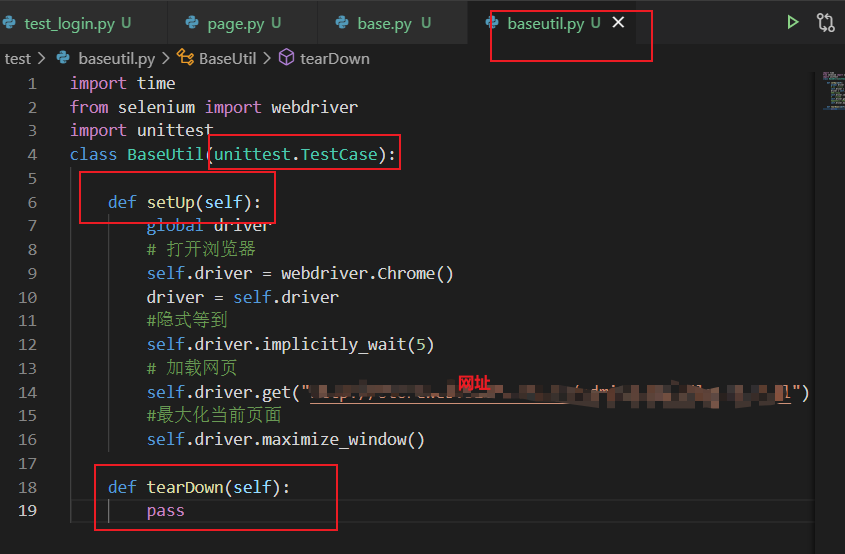The height and width of the screenshot is (554, 845).
Task: Click the Python icon on page.py tab
Action: pyautogui.click(x=192, y=23)
